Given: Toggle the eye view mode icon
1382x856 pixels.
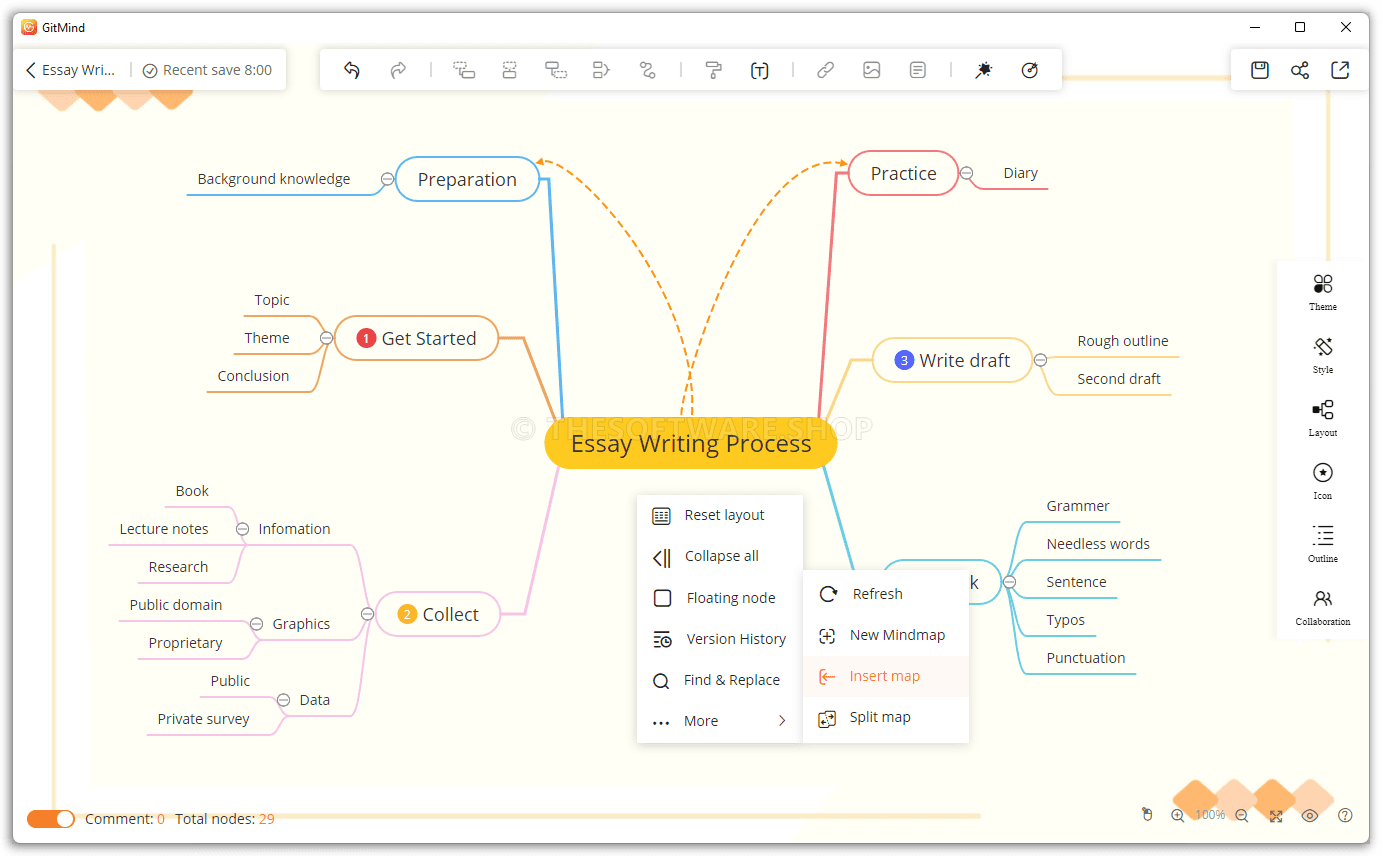Looking at the screenshot, I should (1310, 816).
